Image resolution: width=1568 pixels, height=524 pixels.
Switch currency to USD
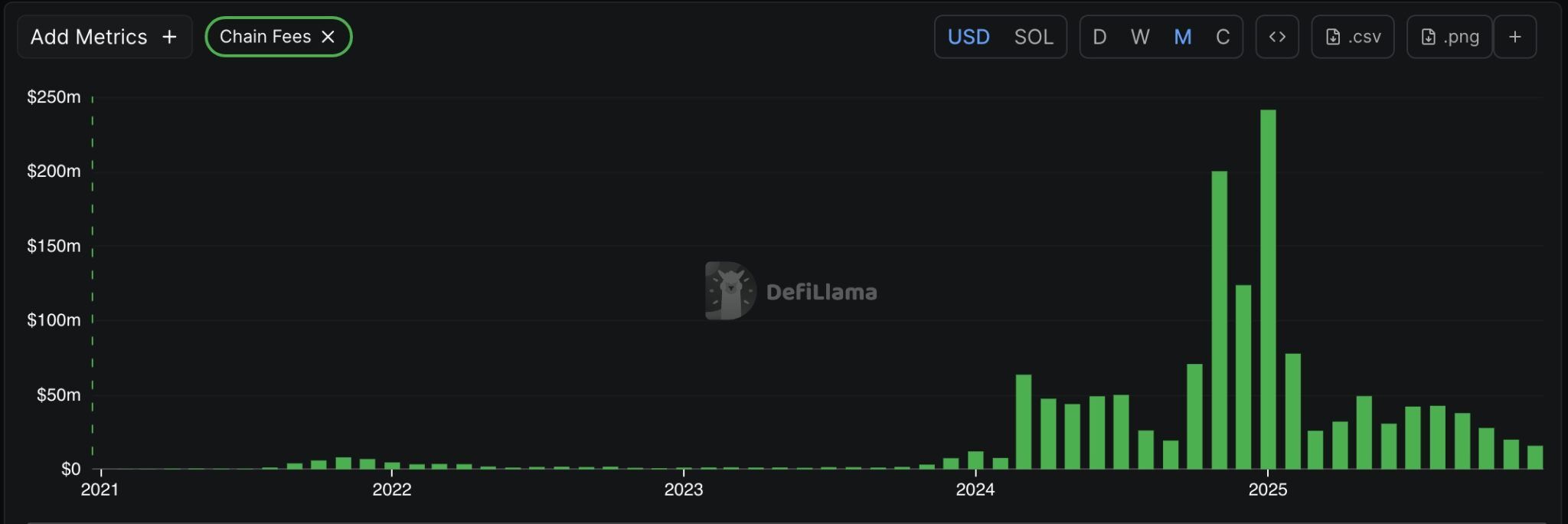[x=969, y=37]
